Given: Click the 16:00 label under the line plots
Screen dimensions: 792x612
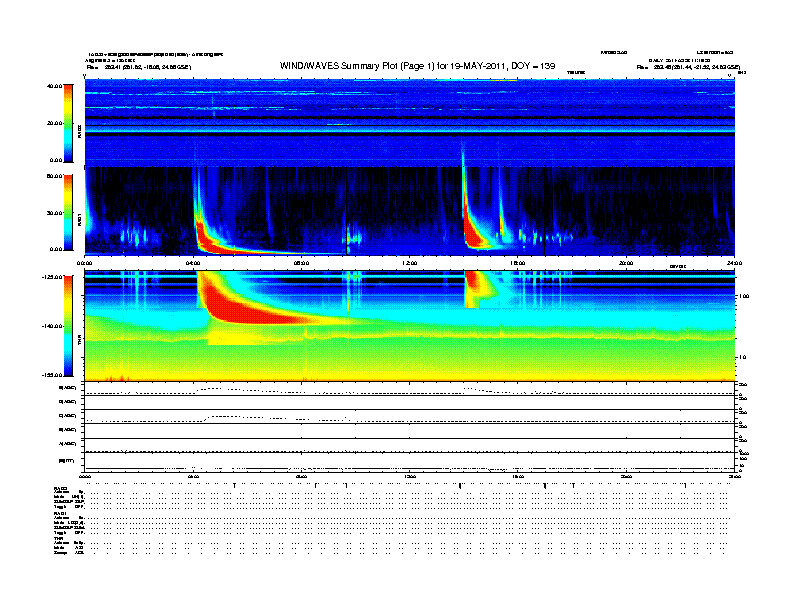Looking at the screenshot, I should (518, 476).
